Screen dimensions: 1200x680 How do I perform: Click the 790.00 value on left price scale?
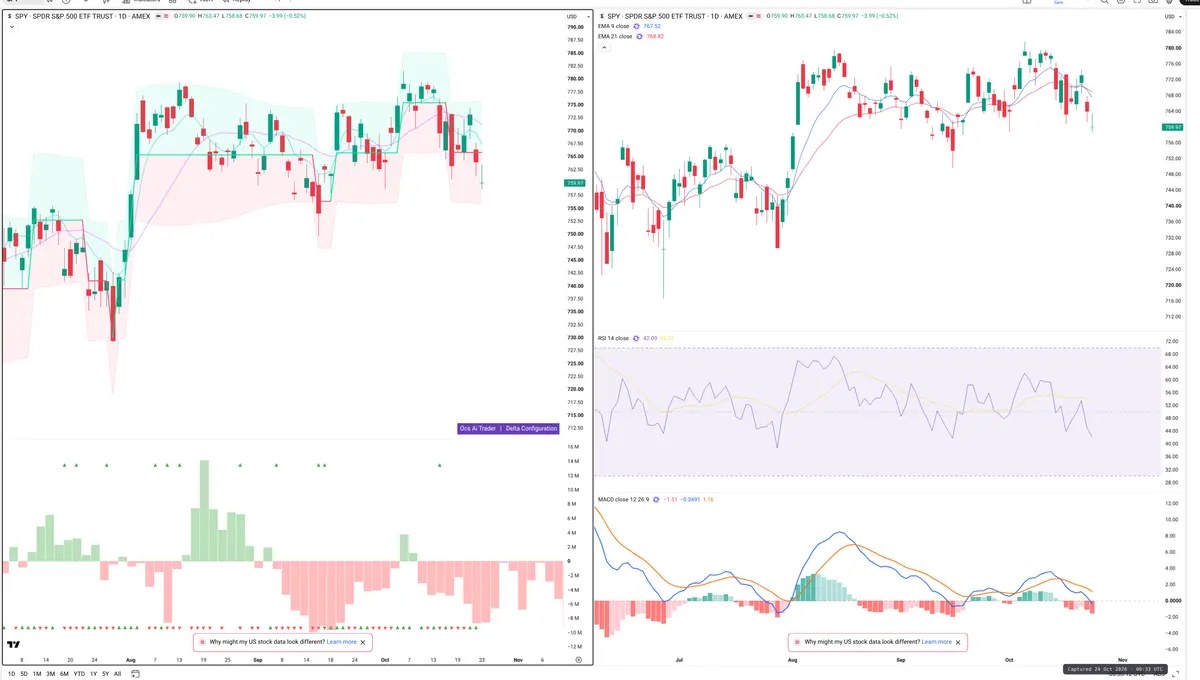575,27
